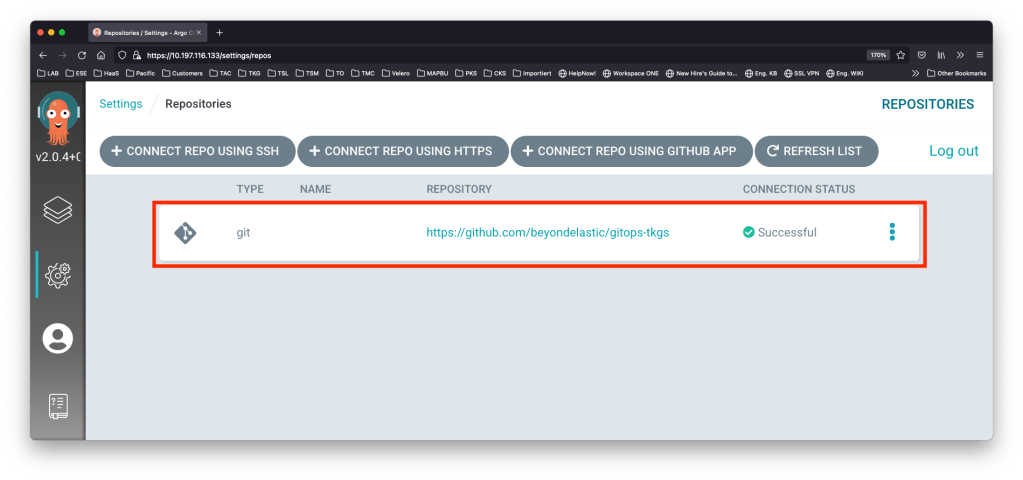
Task: Open the Settings gears icon in sidebar
Action: coord(57,274)
